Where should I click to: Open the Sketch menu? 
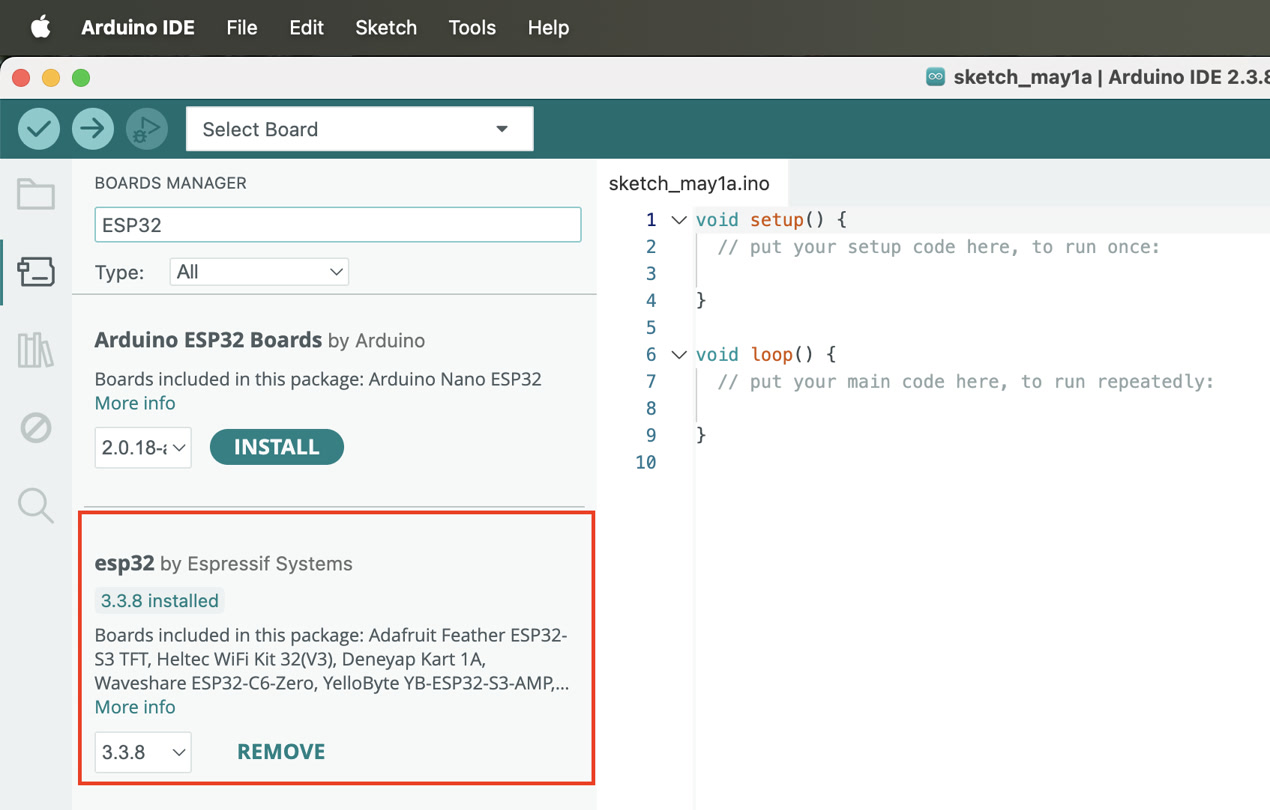coord(386,27)
